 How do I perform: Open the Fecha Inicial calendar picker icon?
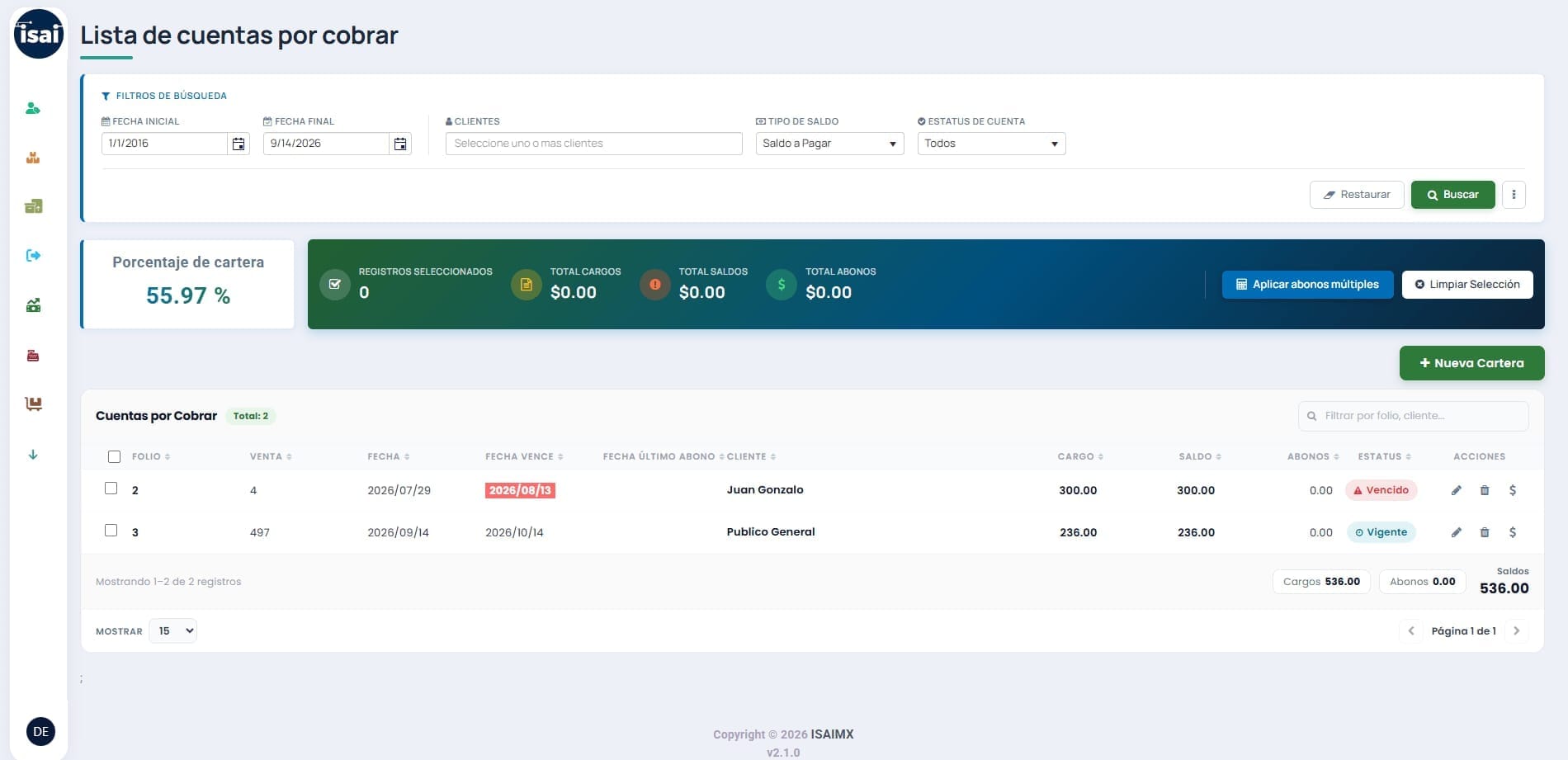239,144
